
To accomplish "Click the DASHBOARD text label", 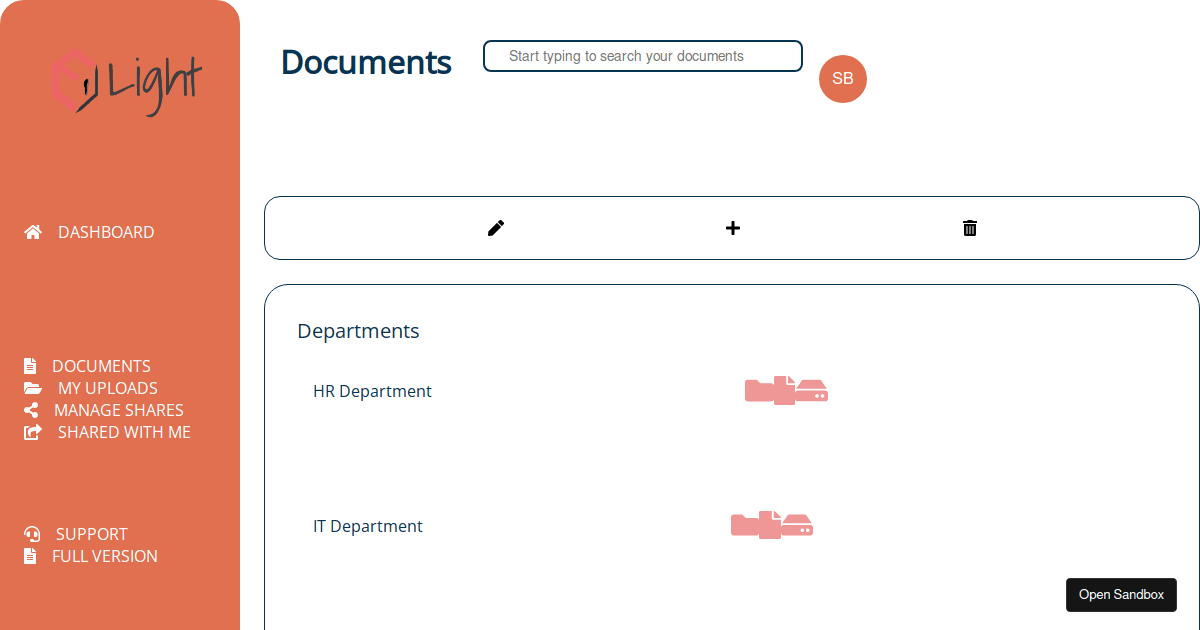I will click(106, 232).
